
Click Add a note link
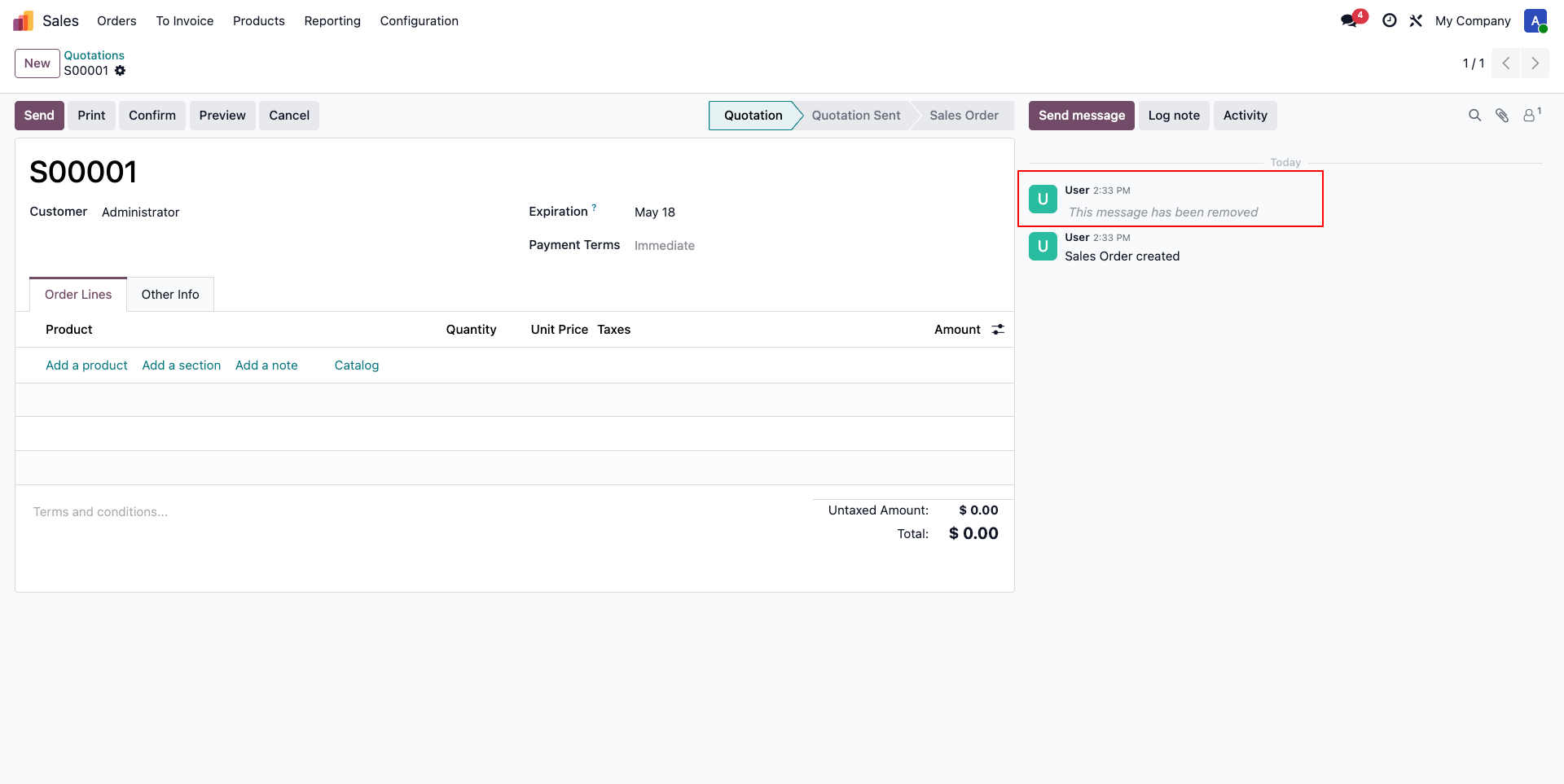coord(266,366)
